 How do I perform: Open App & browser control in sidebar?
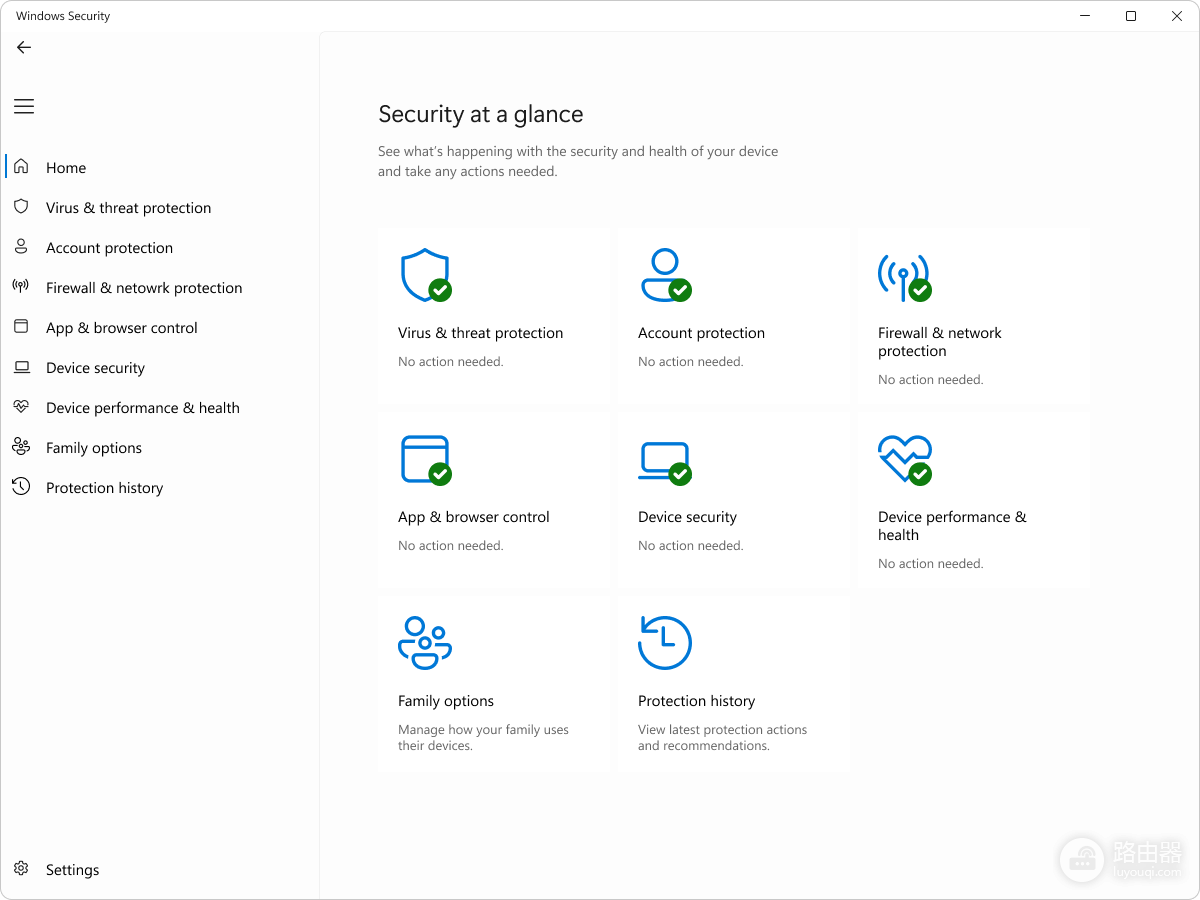122,328
